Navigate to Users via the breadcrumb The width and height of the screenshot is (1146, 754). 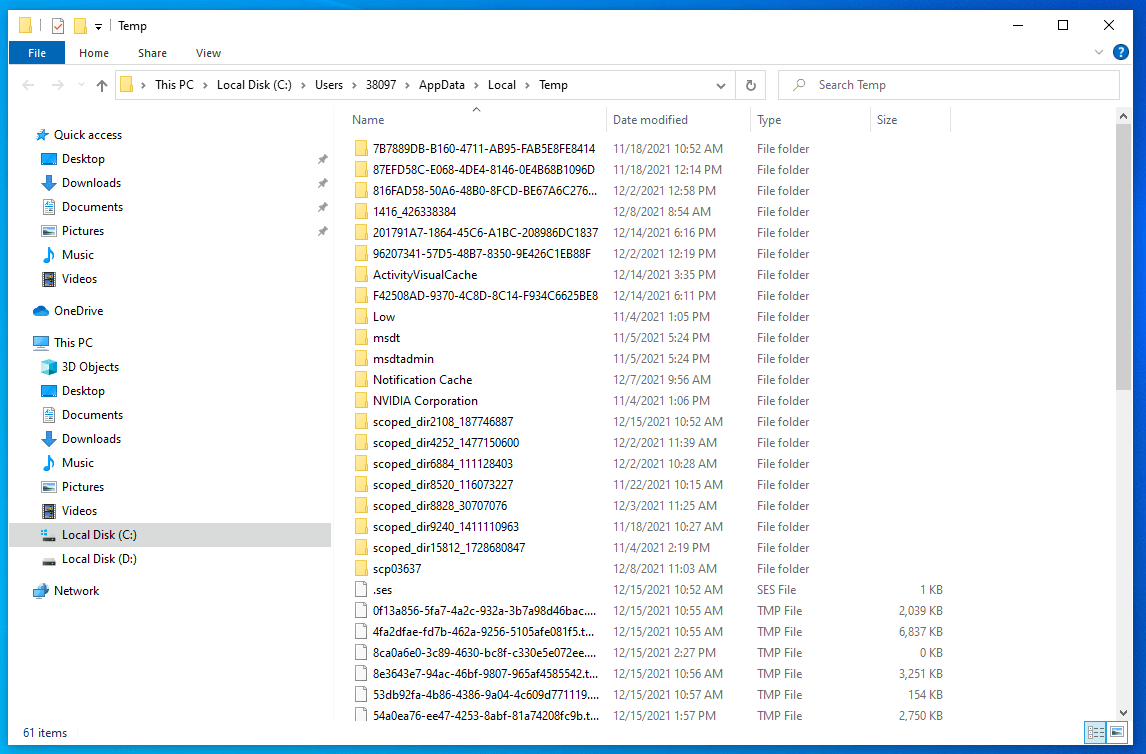[x=329, y=85]
